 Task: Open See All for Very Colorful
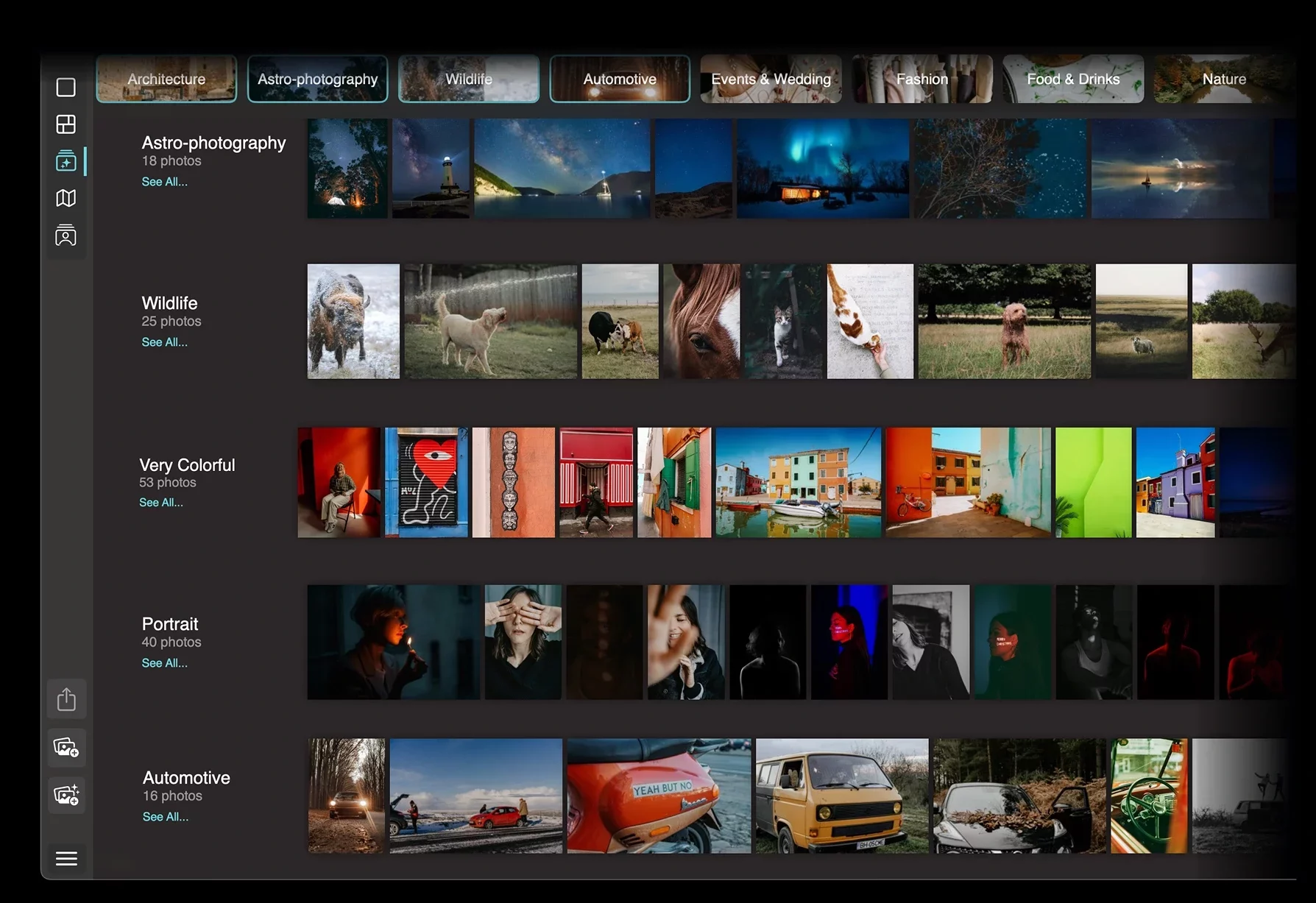coord(161,503)
